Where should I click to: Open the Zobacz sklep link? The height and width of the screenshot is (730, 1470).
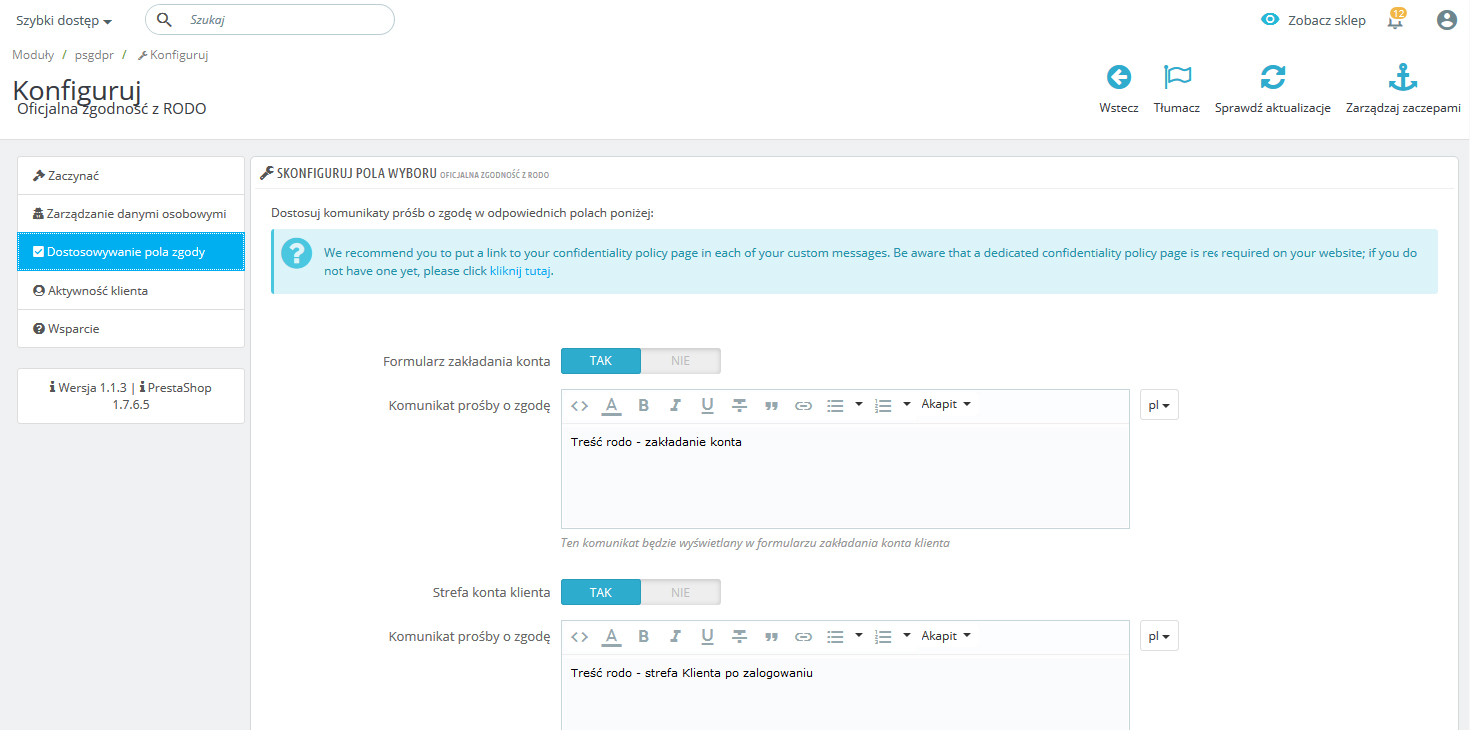pyautogui.click(x=1313, y=20)
